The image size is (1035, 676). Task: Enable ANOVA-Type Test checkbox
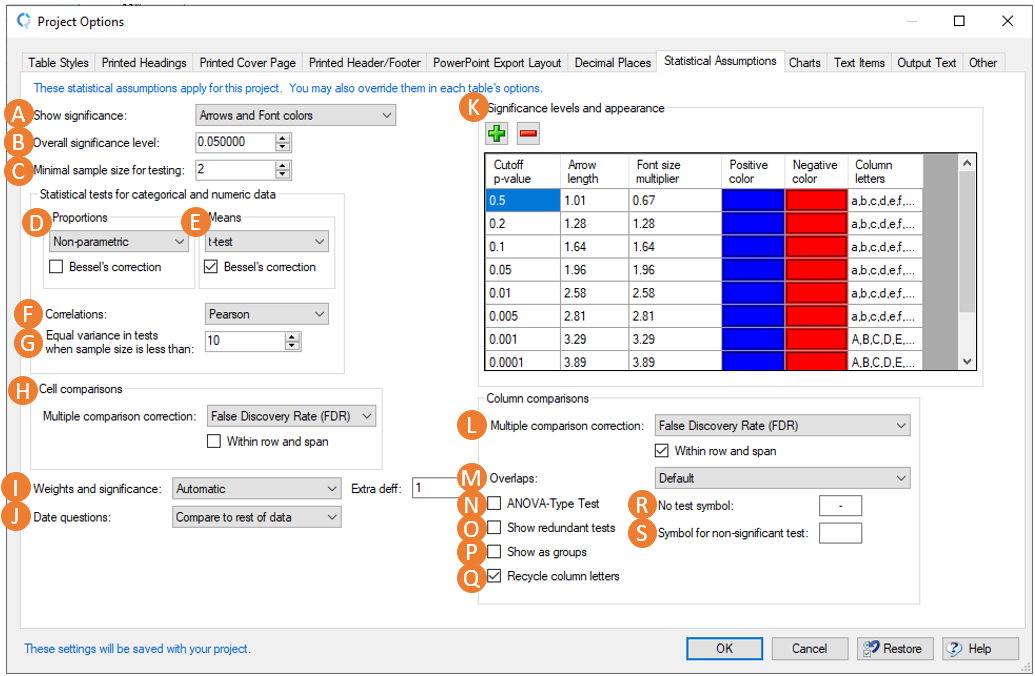pos(494,504)
